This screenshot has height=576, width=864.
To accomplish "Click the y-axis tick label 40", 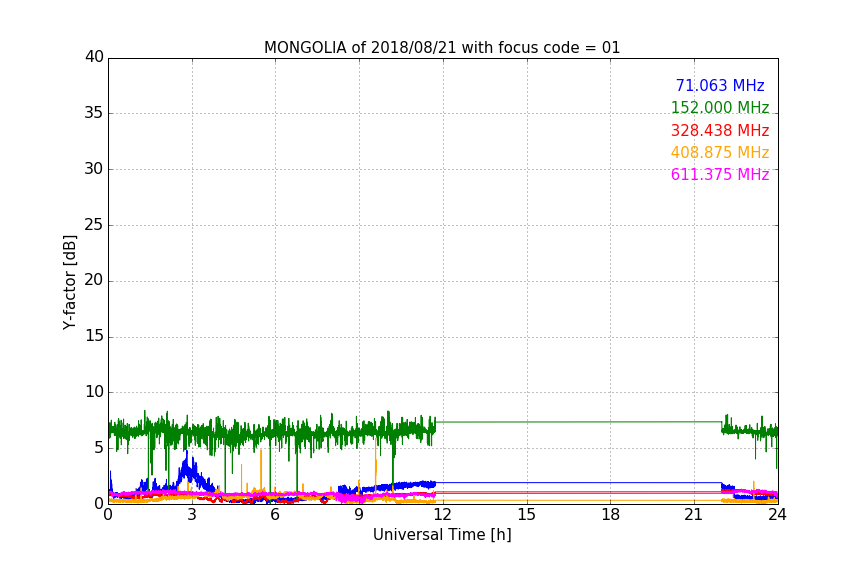I will coord(94,57).
